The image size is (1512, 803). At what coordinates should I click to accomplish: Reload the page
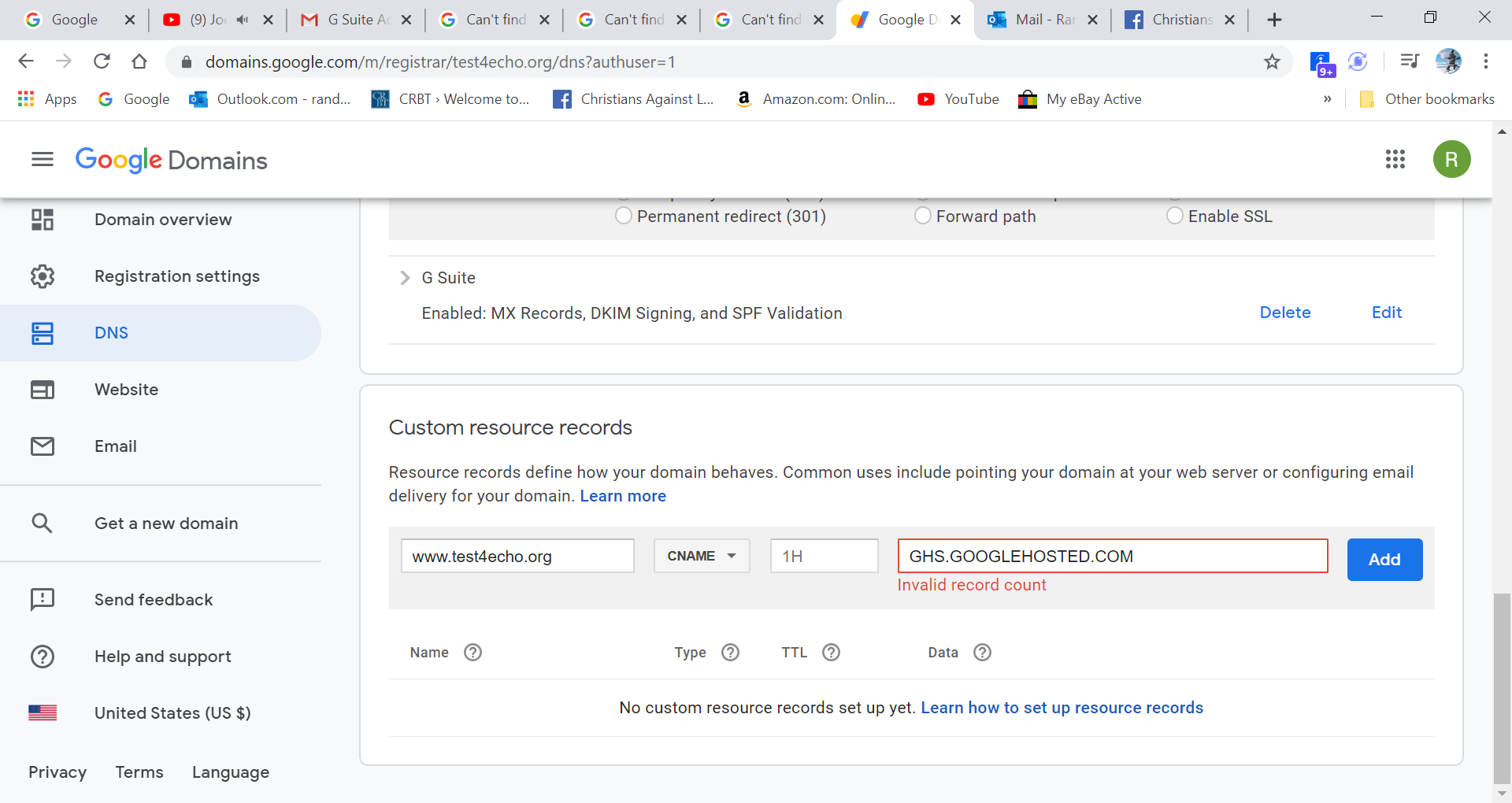coord(102,61)
